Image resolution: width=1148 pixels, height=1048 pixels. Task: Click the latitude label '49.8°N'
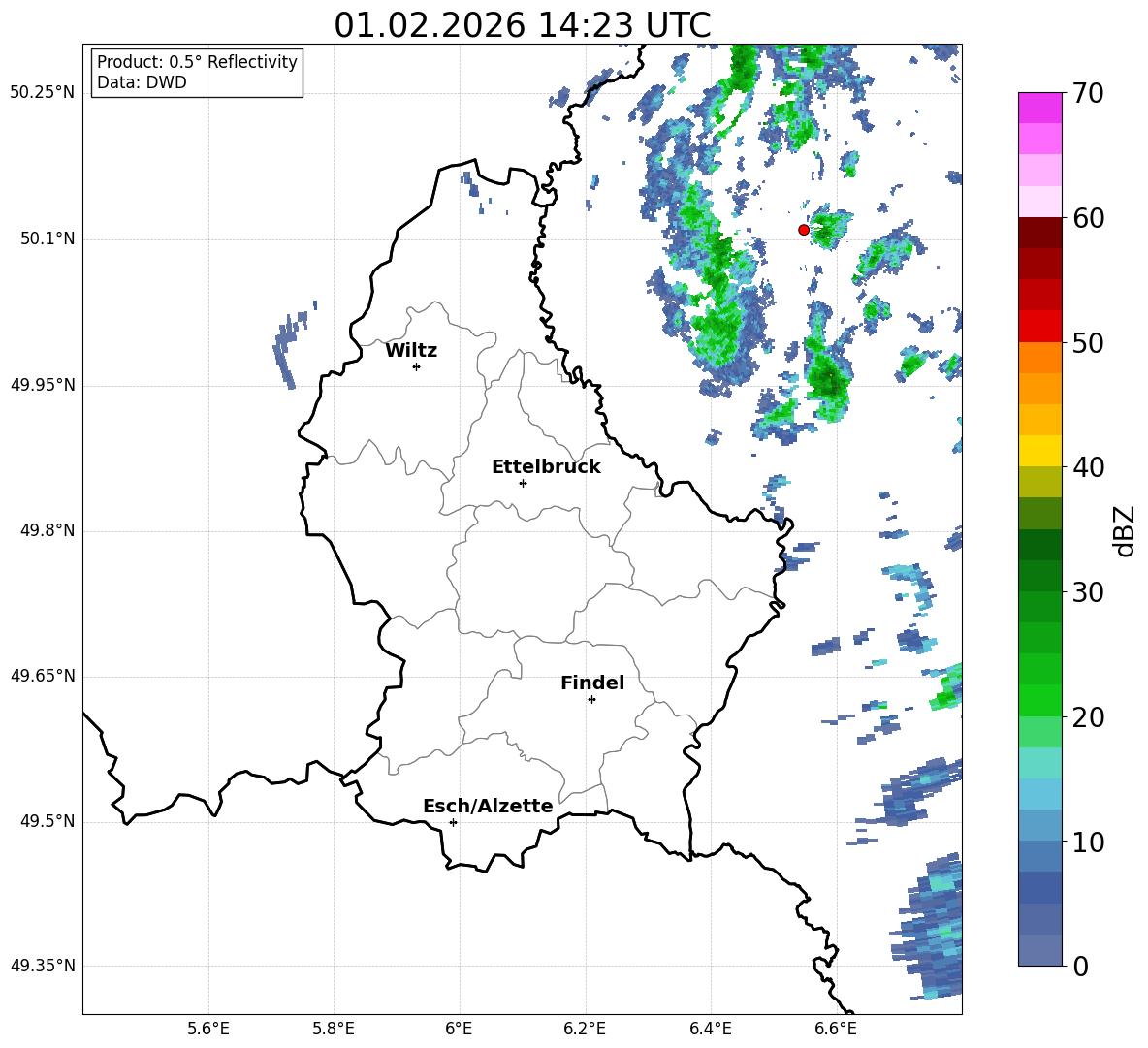coord(48,530)
